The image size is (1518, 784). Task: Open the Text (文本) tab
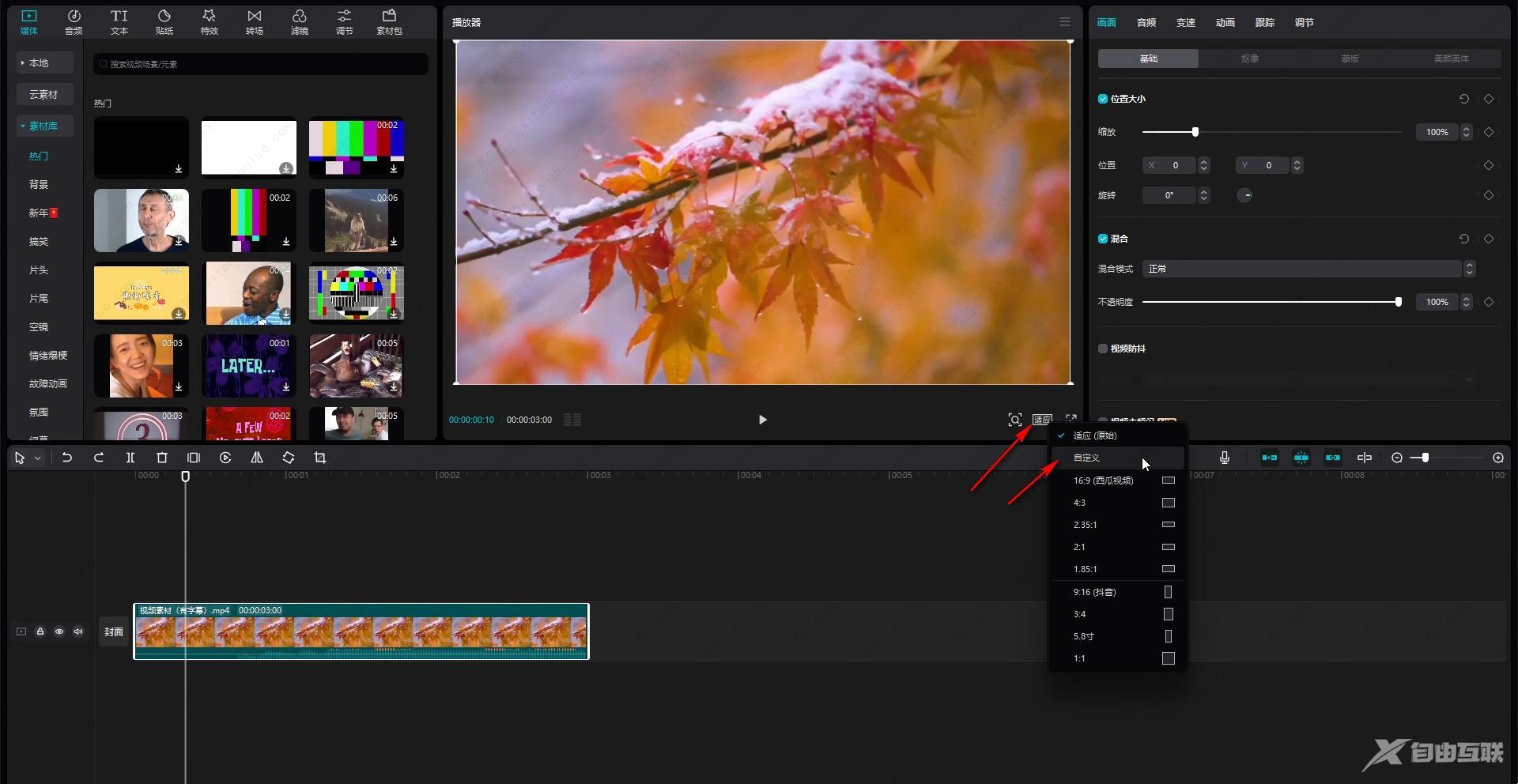pyautogui.click(x=119, y=22)
